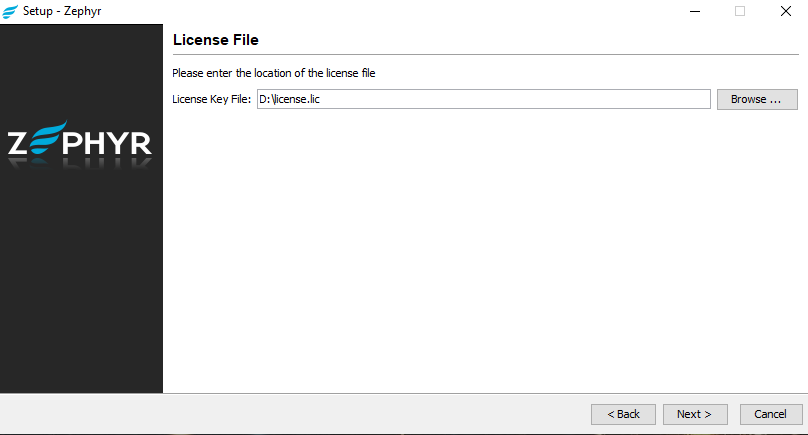Open the Browse... file picker
The width and height of the screenshot is (808, 435).
pyautogui.click(x=756, y=99)
